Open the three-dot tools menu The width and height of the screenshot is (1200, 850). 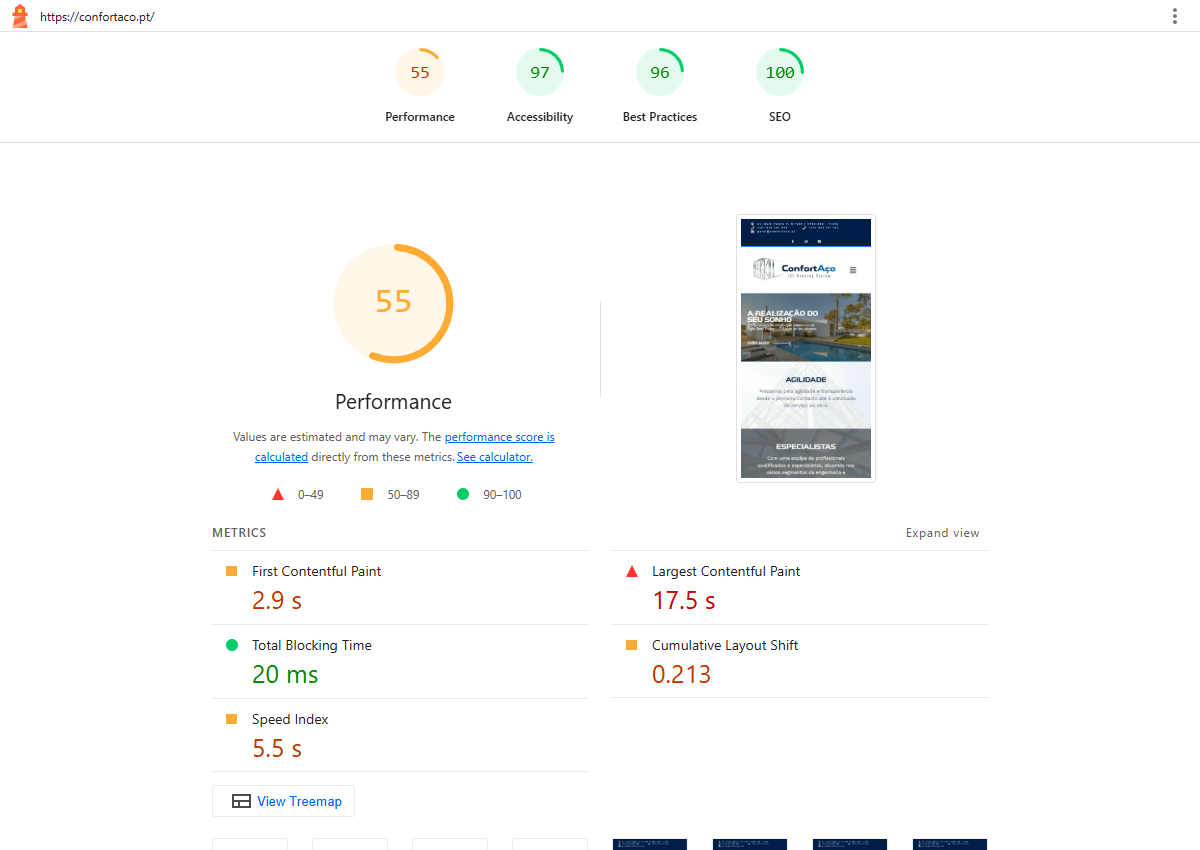1175,16
